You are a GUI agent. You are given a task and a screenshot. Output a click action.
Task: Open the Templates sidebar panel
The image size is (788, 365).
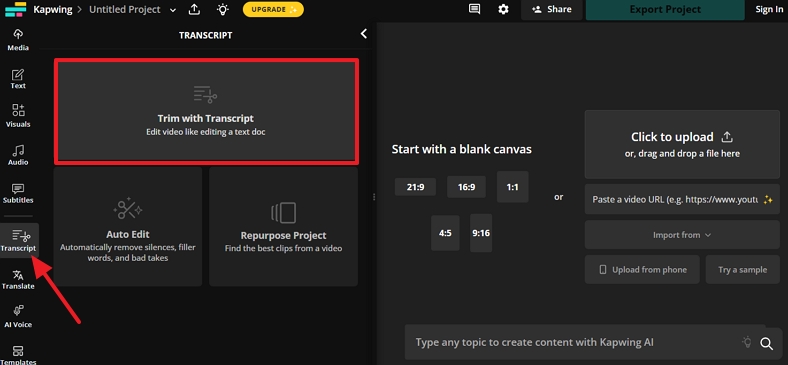point(18,354)
